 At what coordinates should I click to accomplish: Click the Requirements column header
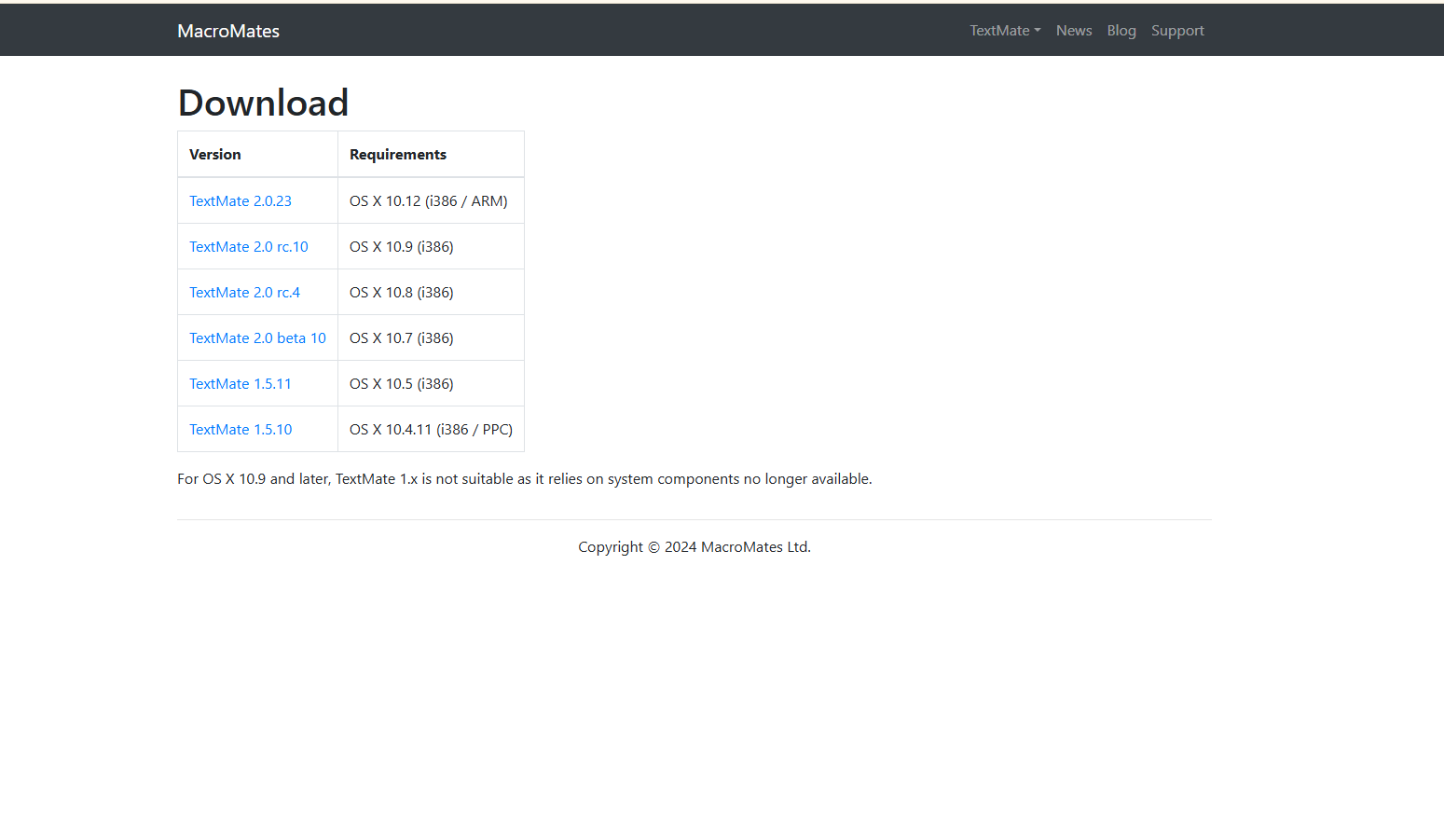click(398, 155)
